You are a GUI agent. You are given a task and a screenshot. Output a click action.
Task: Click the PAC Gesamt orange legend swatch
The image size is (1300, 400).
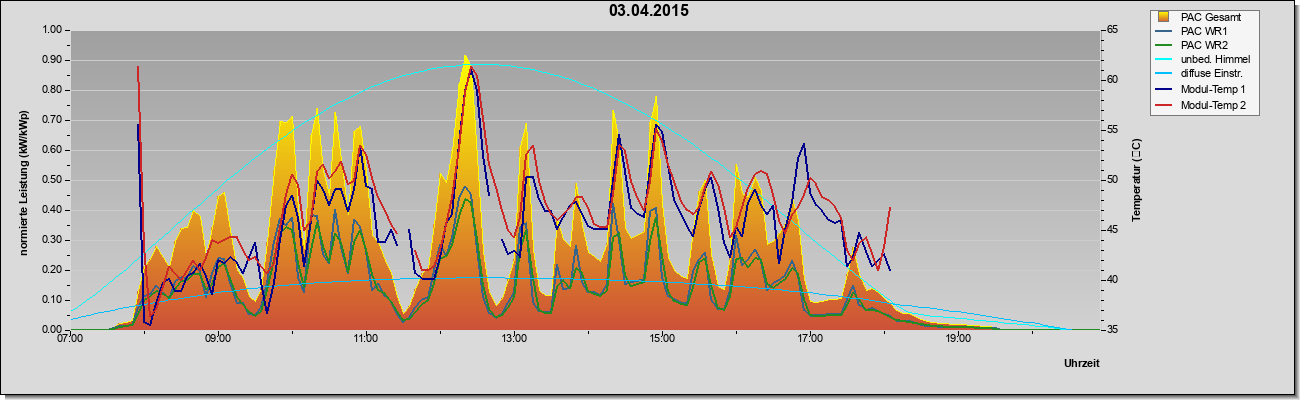[1164, 17]
